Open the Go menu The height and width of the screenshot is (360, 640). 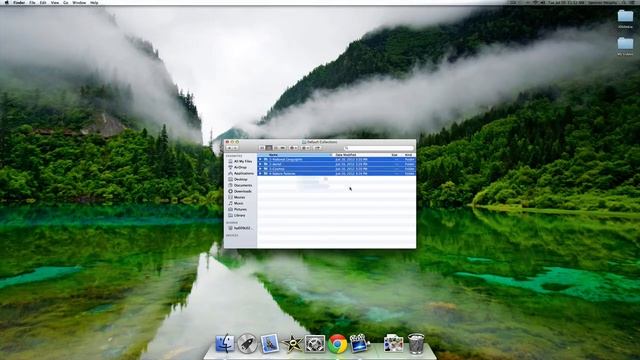coord(66,2)
